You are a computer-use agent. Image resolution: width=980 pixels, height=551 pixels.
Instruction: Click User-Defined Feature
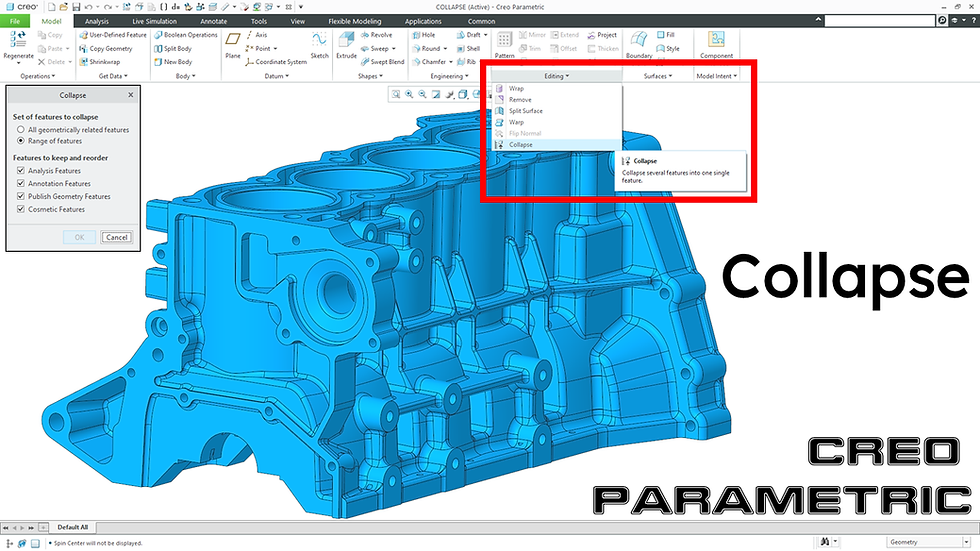click(112, 35)
